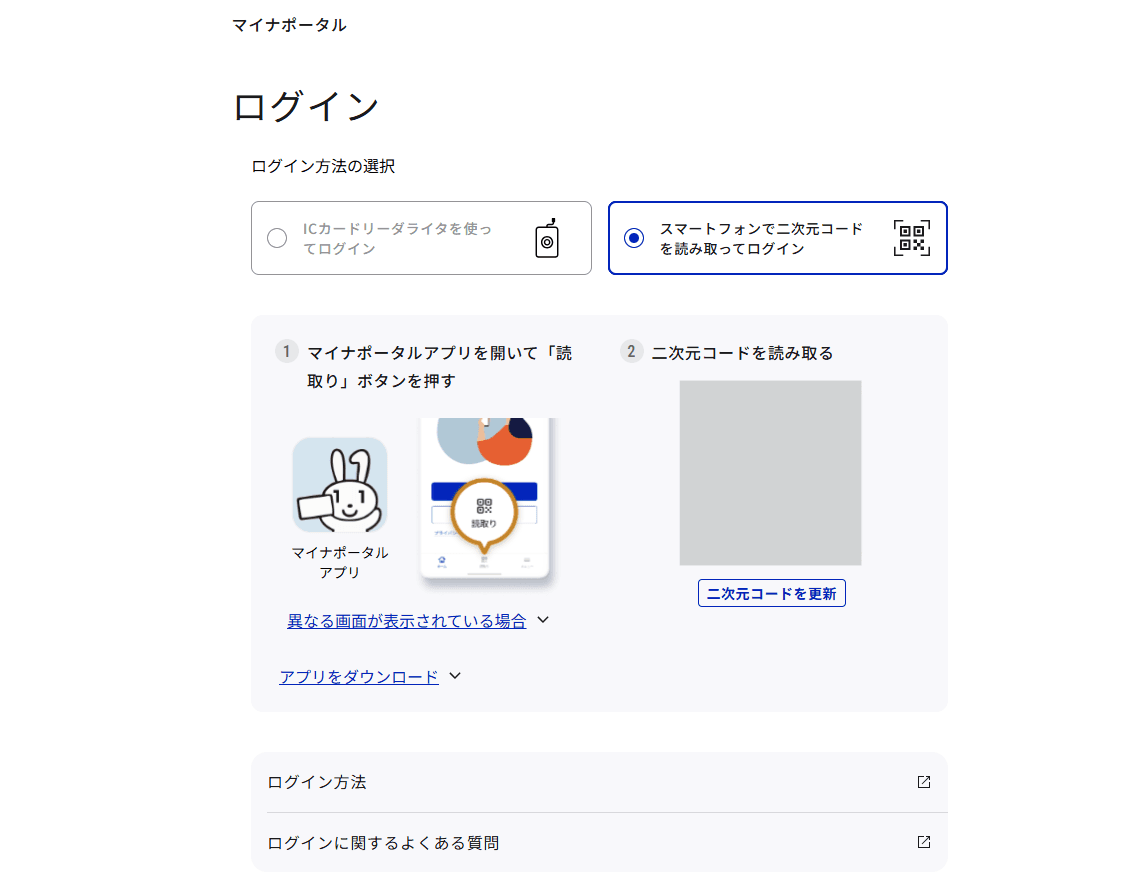This screenshot has height=885, width=1138.
Task: Select the smartphone 二次元コード radio button
Action: tap(634, 238)
